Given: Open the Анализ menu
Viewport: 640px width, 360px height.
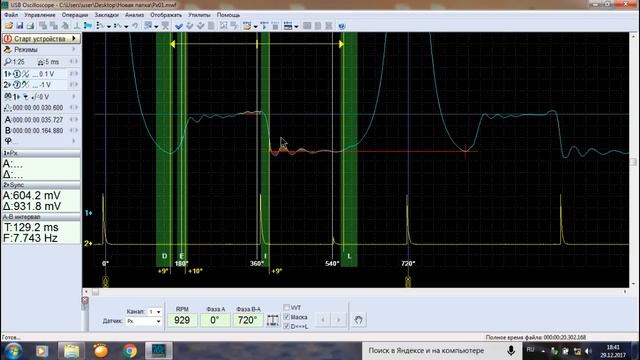Looking at the screenshot, I should pyautogui.click(x=134, y=15).
